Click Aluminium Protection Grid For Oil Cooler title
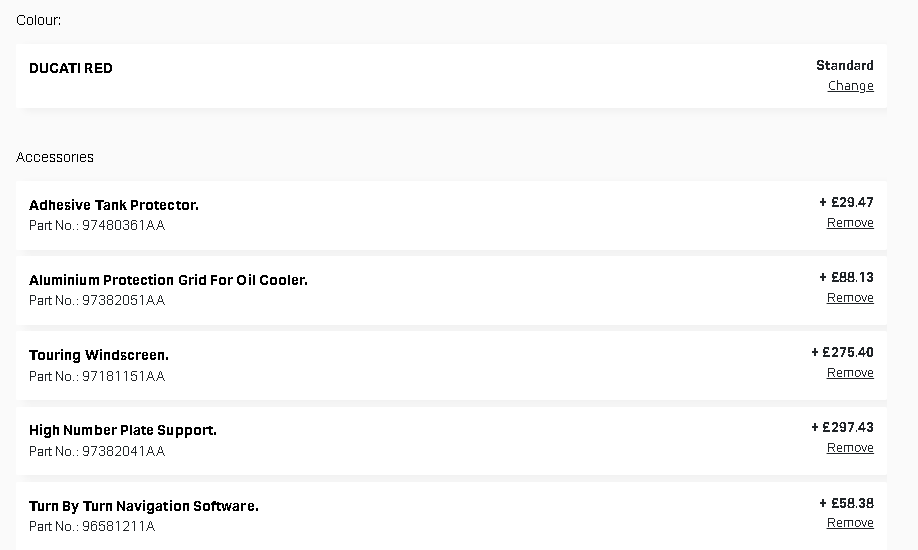918x550 pixels. (168, 281)
